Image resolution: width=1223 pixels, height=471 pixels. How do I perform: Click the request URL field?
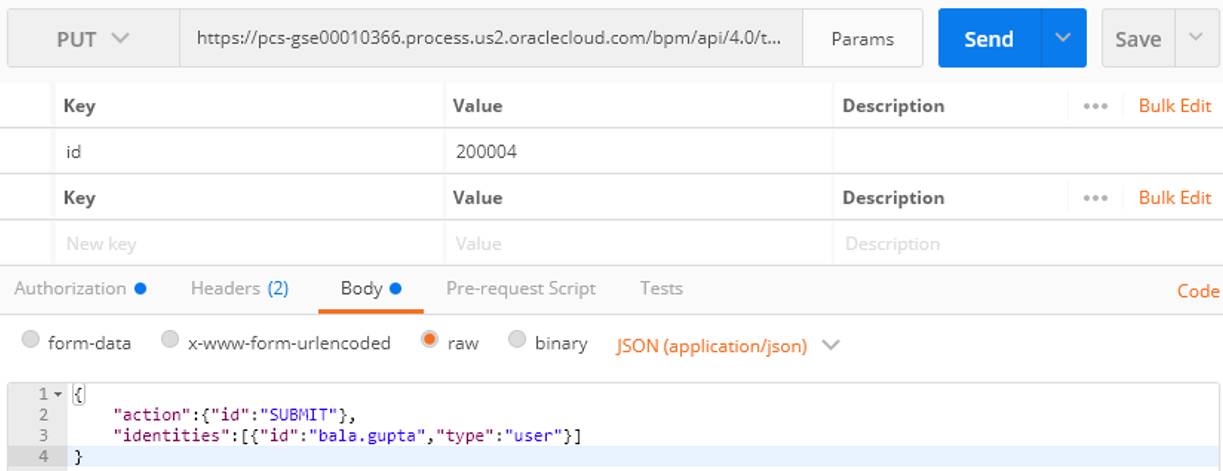pyautogui.click(x=490, y=39)
